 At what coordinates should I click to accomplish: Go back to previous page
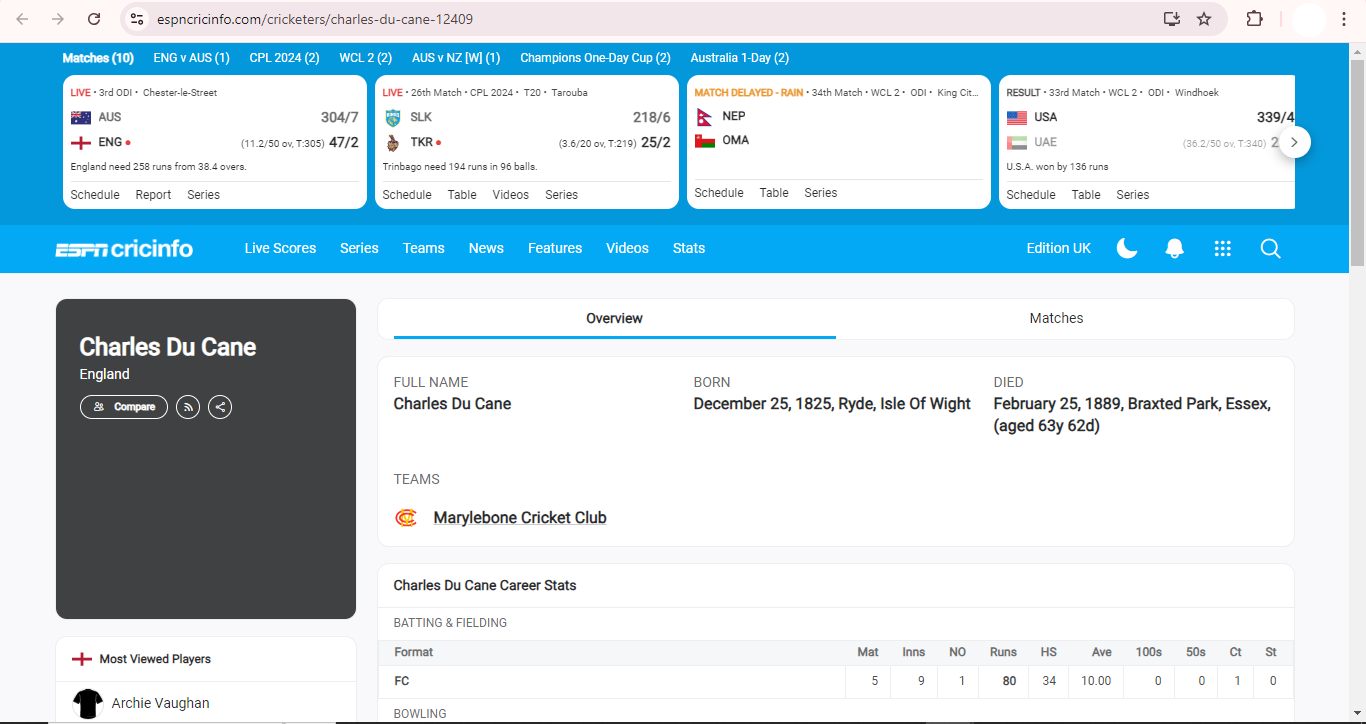22,19
